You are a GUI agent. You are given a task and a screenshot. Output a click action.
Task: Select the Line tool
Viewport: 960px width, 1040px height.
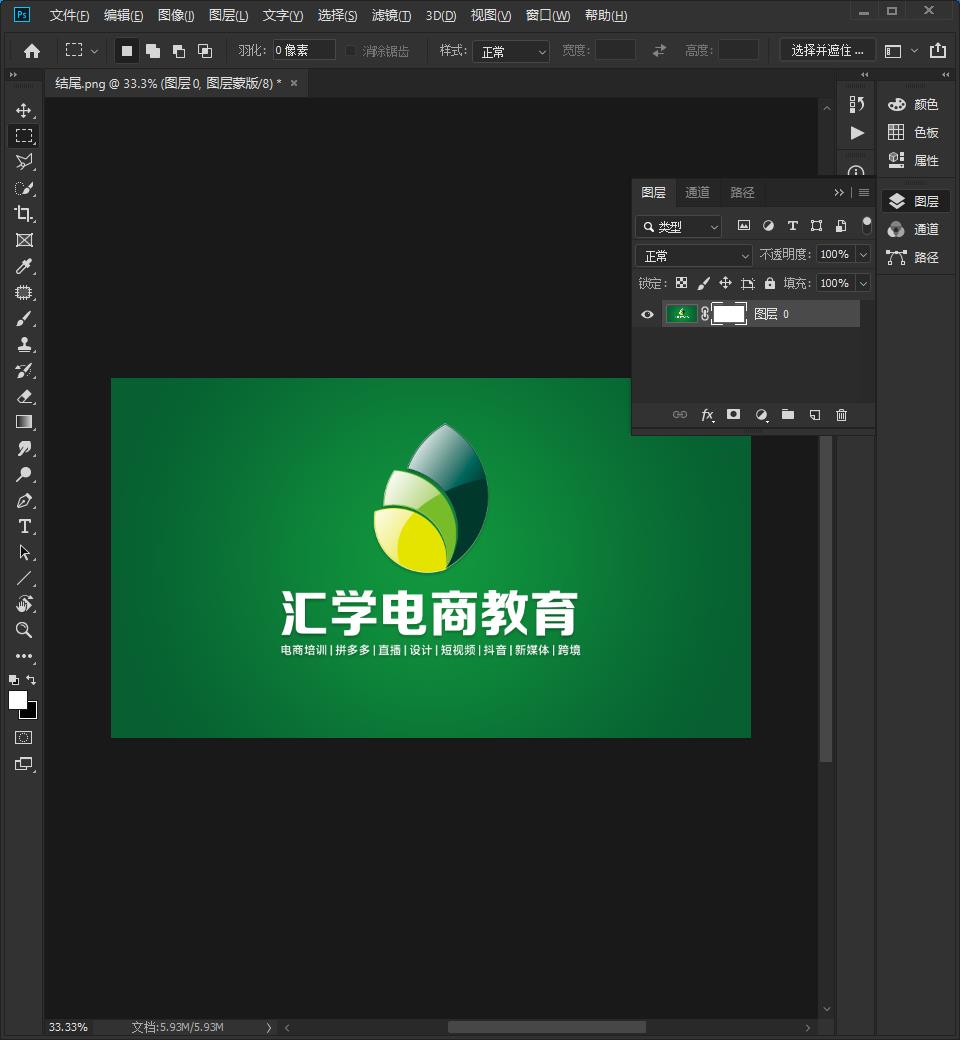point(24,578)
